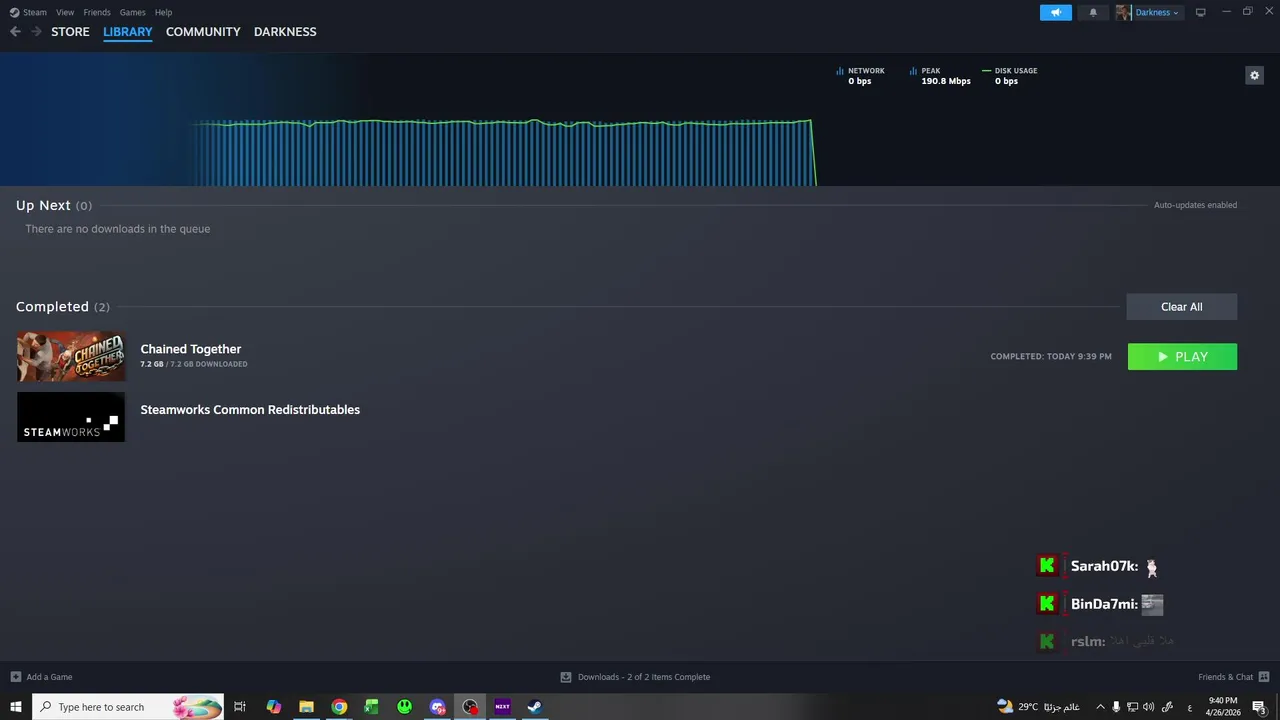This screenshot has width=1280, height=720.
Task: Play Chained Together
Action: pos(1182,357)
